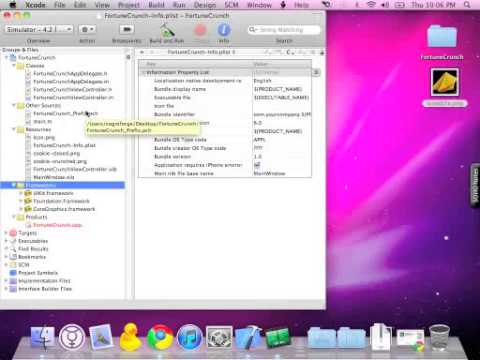This screenshot has width=480, height=360.
Task: Open the Build menu
Action: (x=156, y=5)
